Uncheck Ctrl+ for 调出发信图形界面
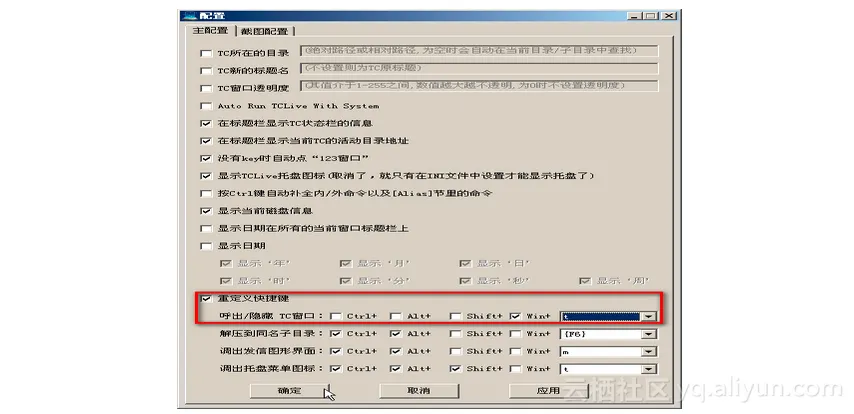The height and width of the screenshot is (414, 854). (x=336, y=351)
